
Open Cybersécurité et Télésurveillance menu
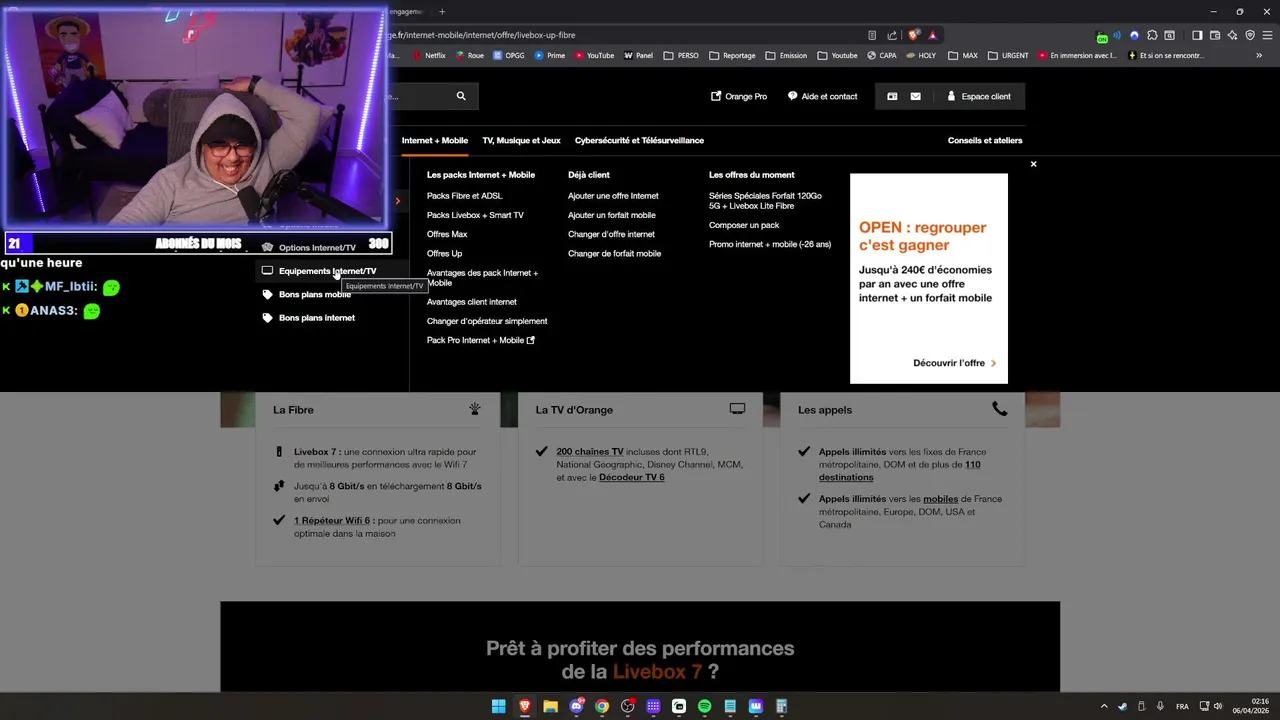[639, 140]
